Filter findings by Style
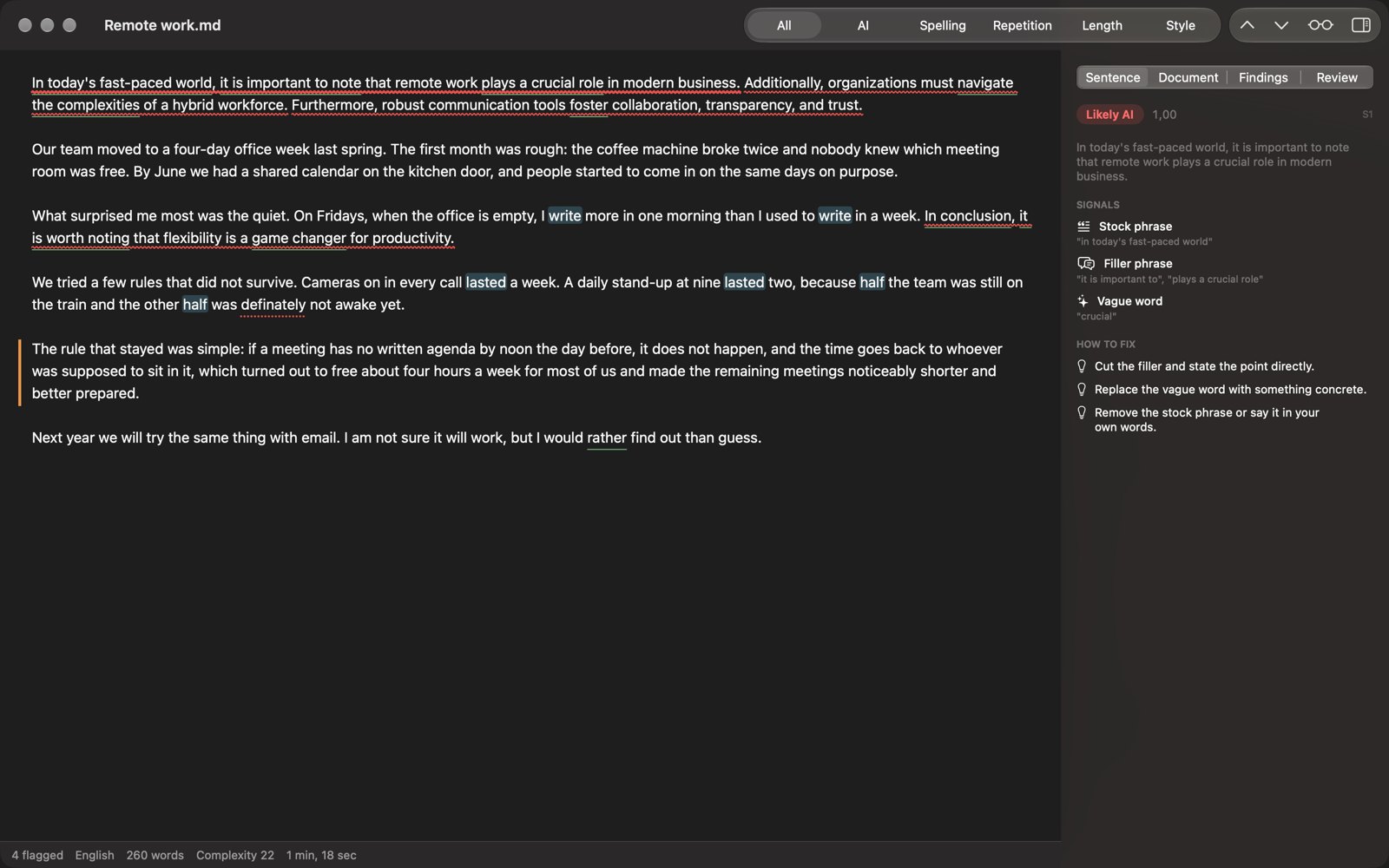 (x=1181, y=25)
